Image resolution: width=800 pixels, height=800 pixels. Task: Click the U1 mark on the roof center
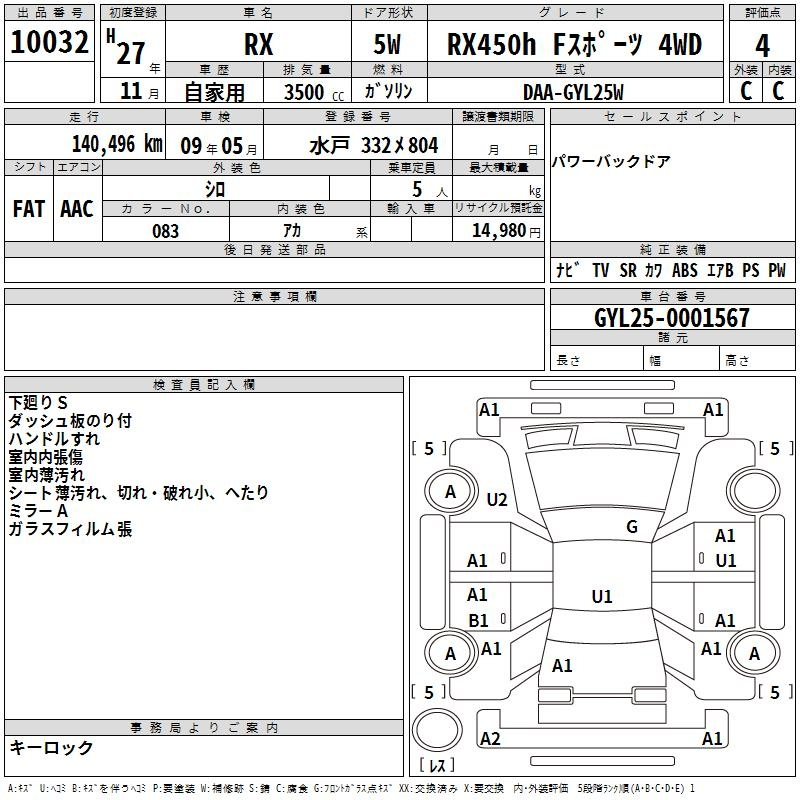(x=602, y=596)
